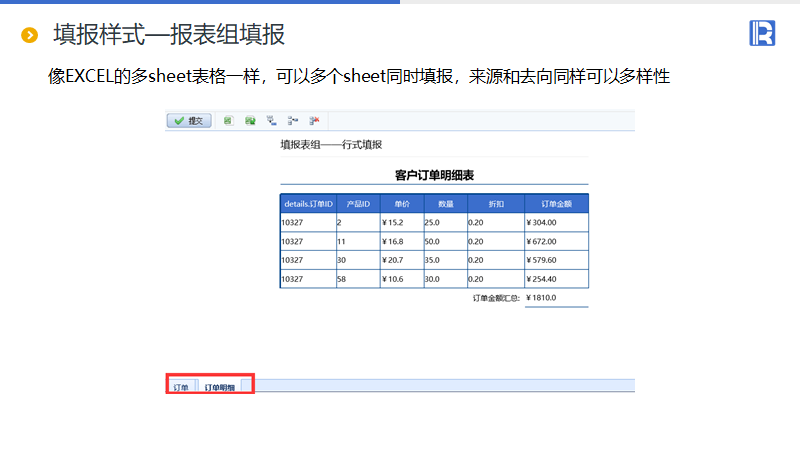Click the quantity cell 50.0
Screen dimensions: 800x450
point(445,241)
